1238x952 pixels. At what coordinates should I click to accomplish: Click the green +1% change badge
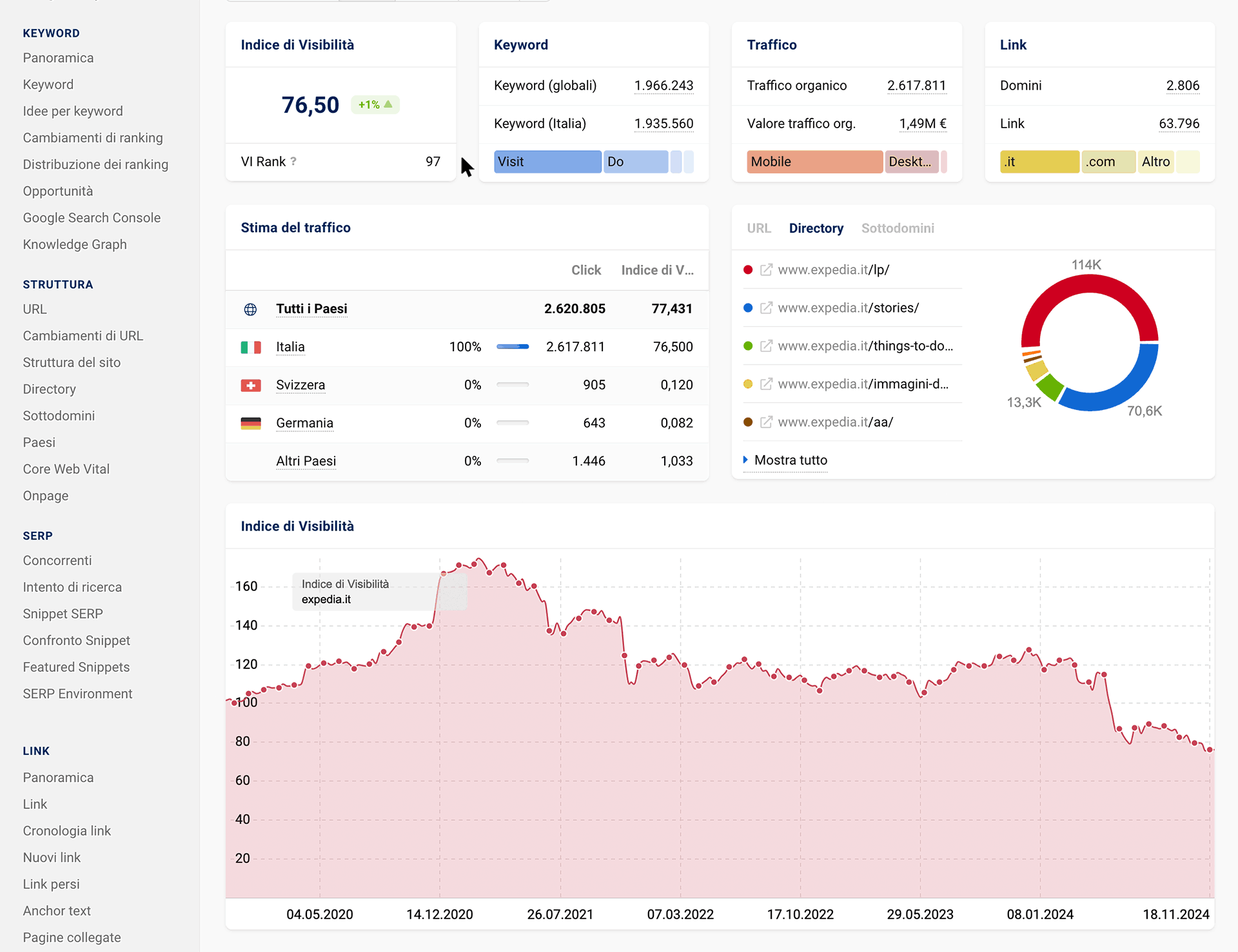point(375,104)
